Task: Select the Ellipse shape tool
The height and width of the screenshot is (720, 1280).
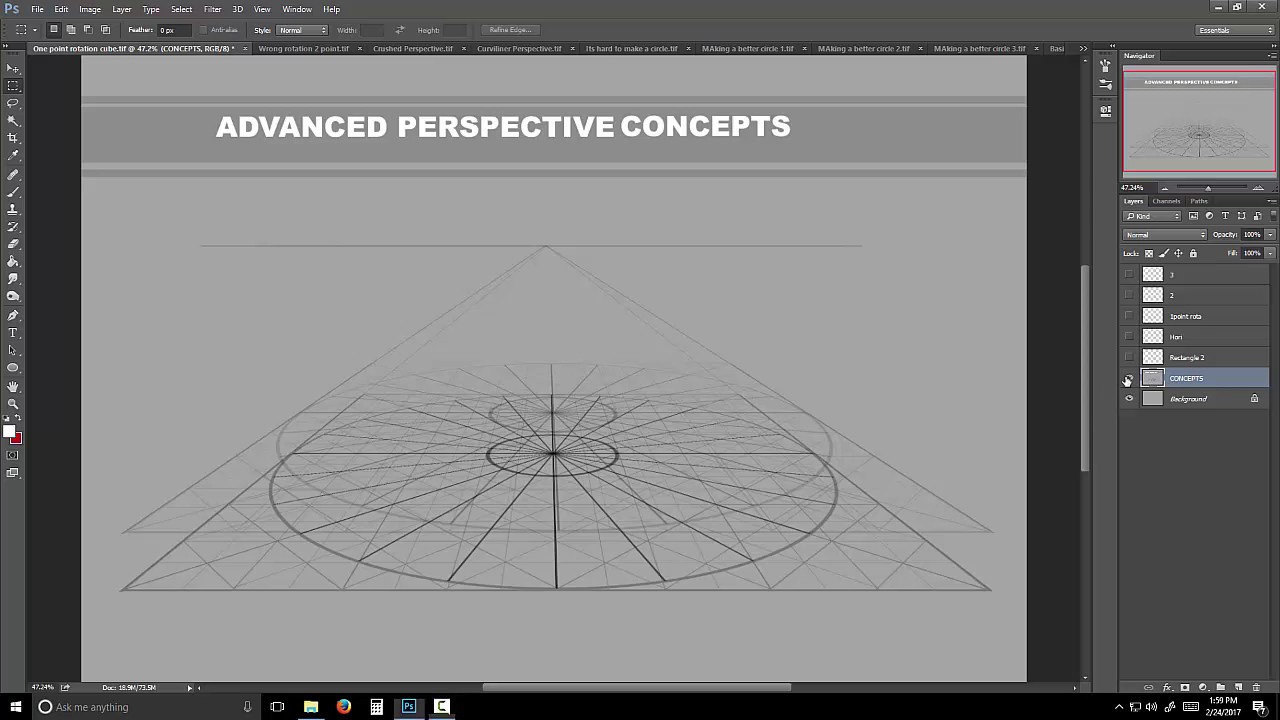Action: [x=13, y=368]
